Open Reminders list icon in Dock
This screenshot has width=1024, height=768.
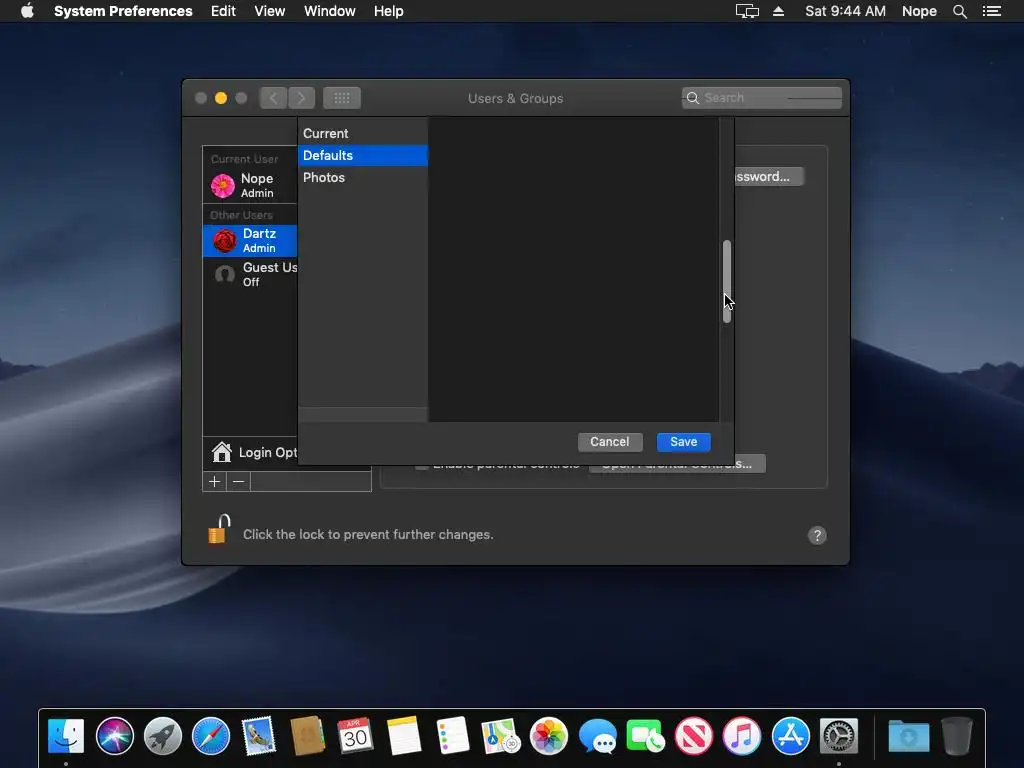point(452,736)
